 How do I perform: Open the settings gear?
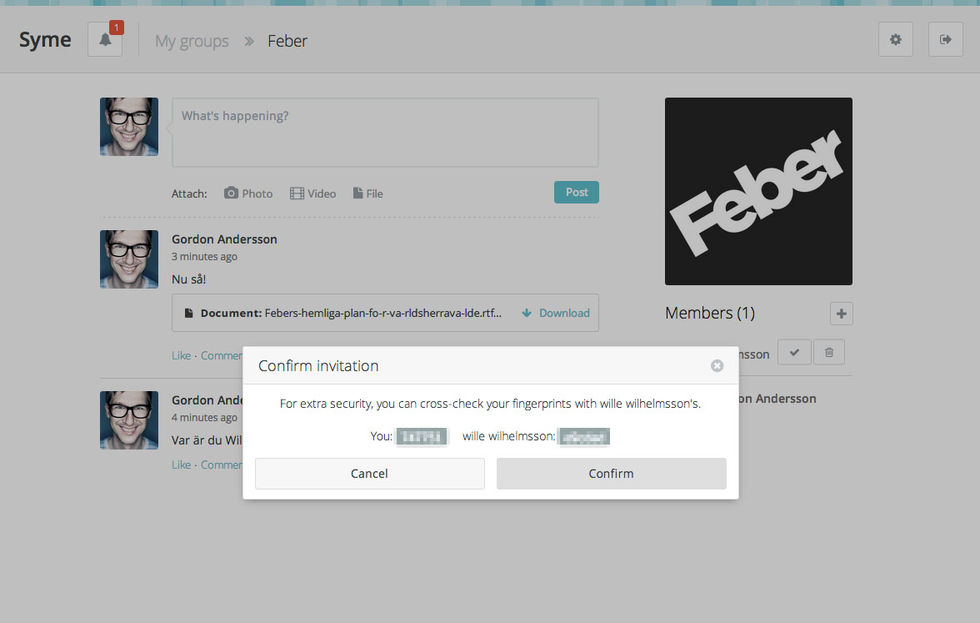(896, 39)
